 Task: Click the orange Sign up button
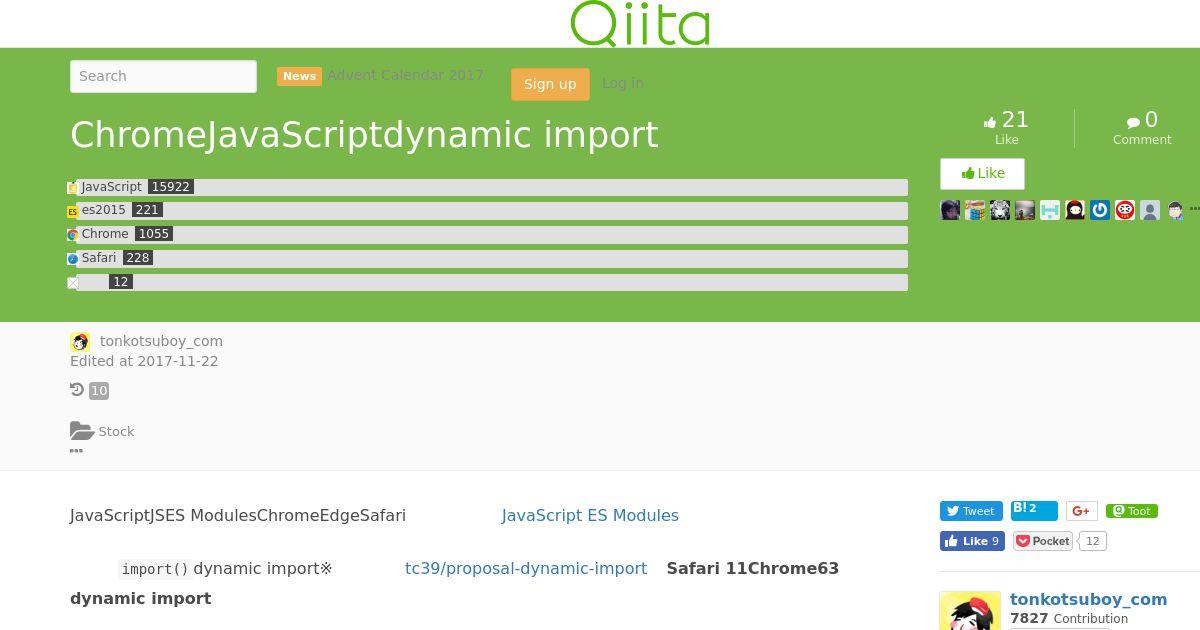550,84
